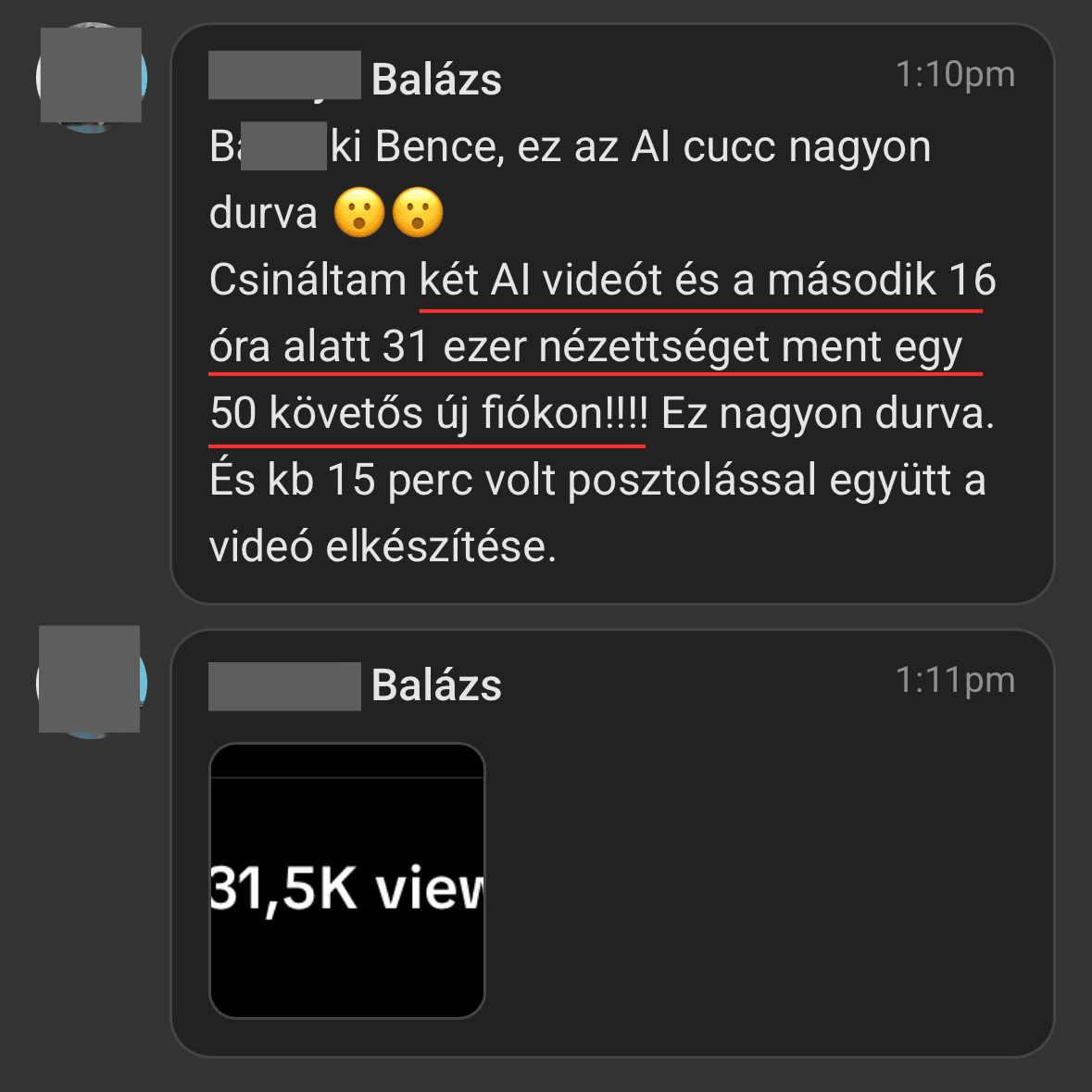
Task: Open the 31,5K views image thumbnail
Action: (346, 880)
